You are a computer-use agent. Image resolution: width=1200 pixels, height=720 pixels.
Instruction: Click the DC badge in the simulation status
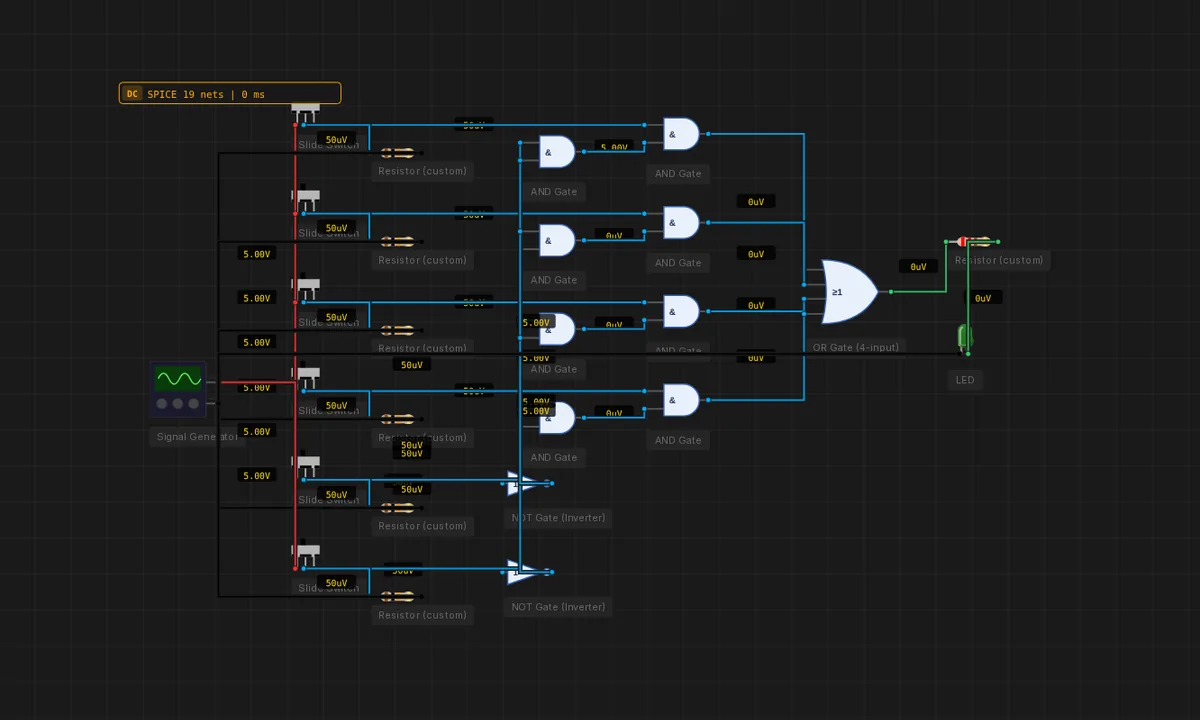132,94
